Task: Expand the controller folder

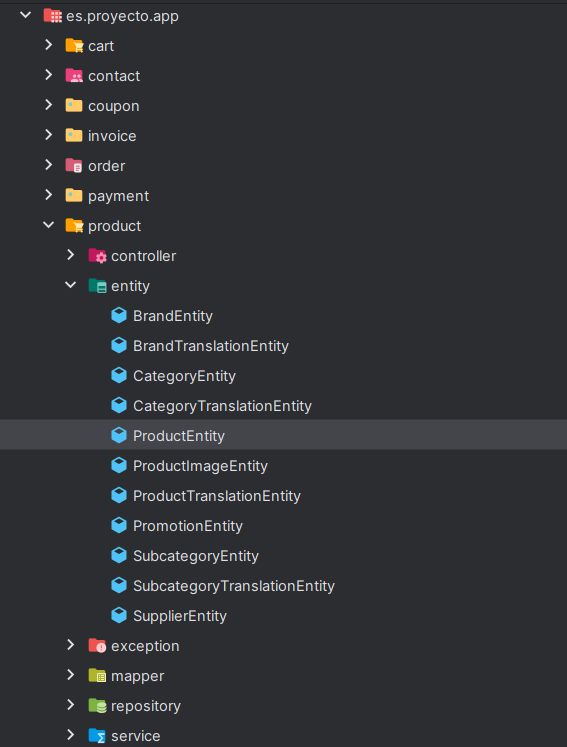Action: coord(71,255)
